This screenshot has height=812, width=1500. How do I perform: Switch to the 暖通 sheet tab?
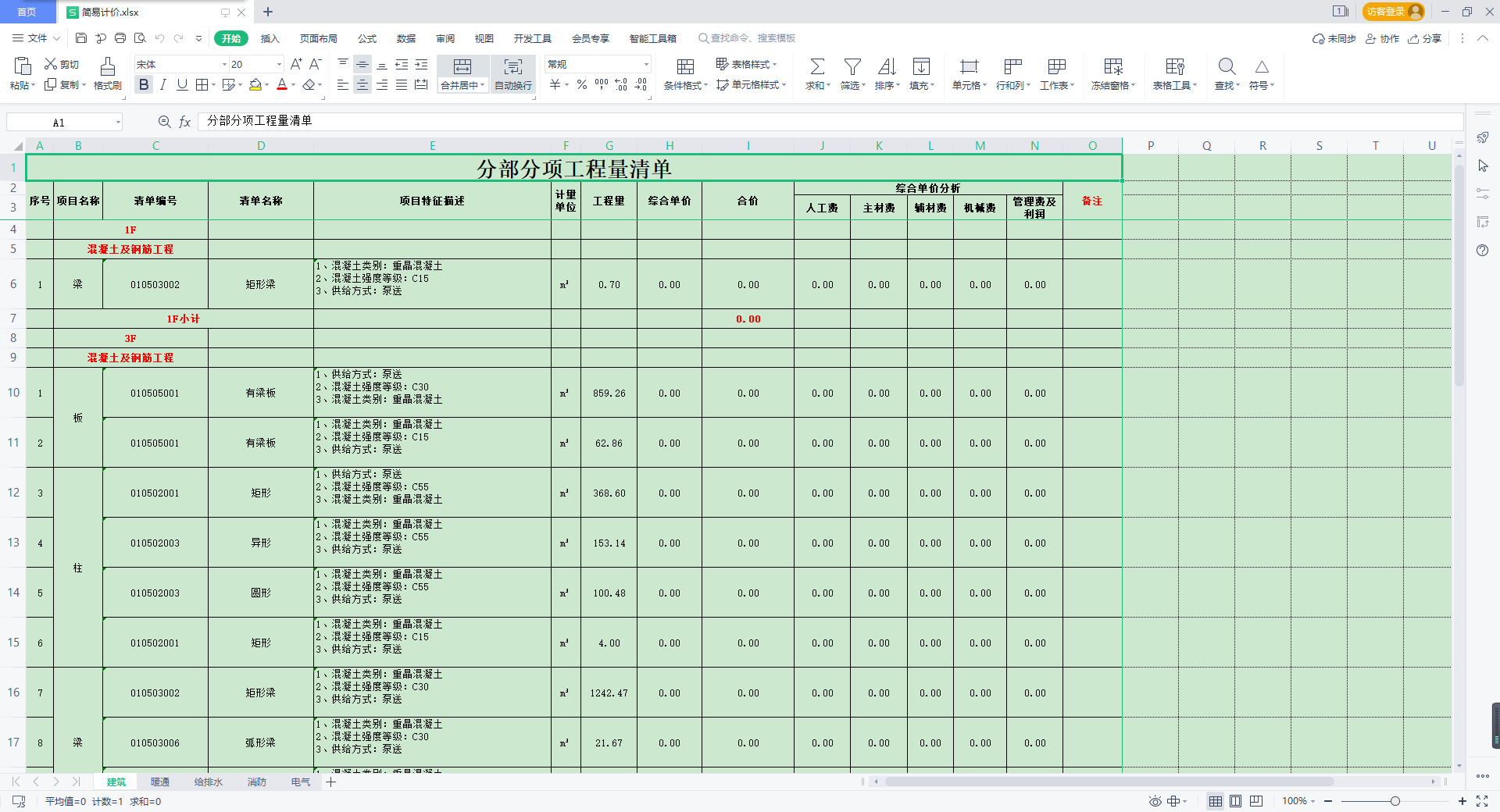point(160,782)
